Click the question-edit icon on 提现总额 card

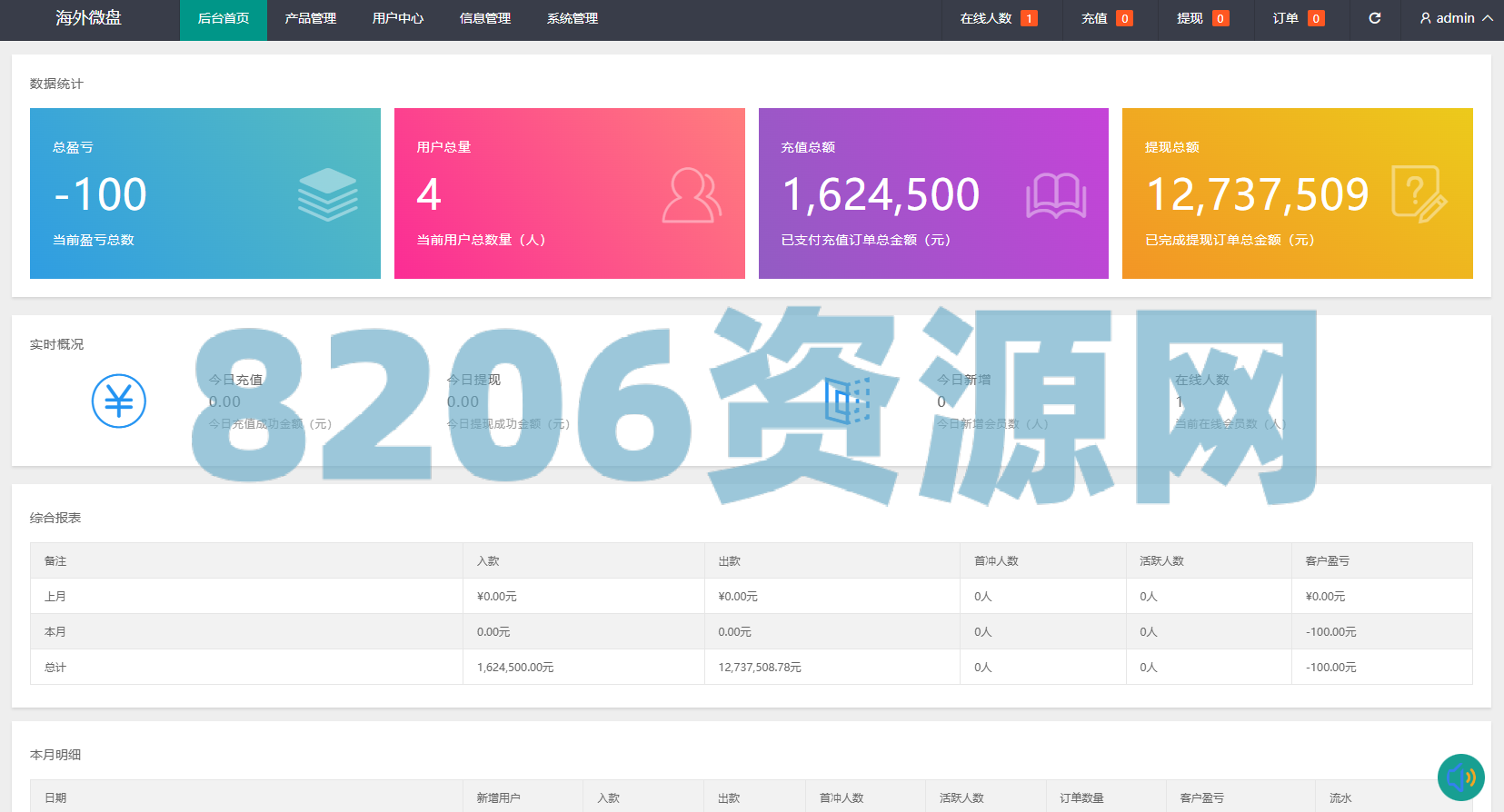(1419, 194)
